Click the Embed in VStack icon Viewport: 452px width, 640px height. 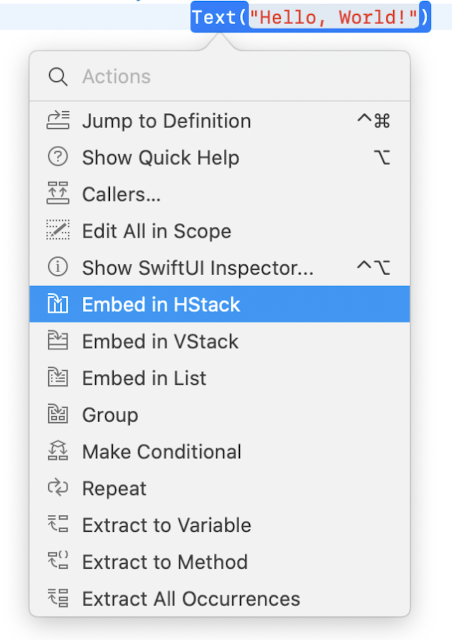tap(58, 341)
